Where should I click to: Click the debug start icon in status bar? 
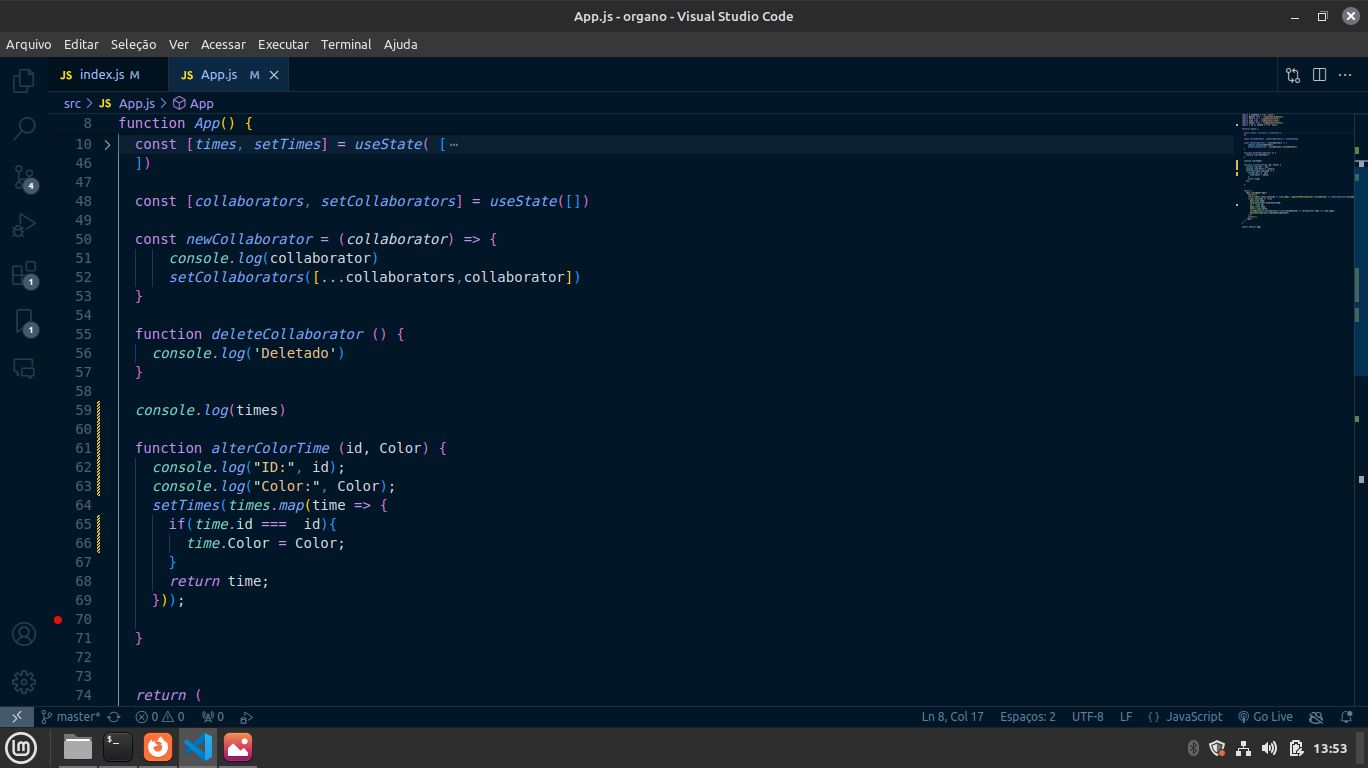click(246, 717)
